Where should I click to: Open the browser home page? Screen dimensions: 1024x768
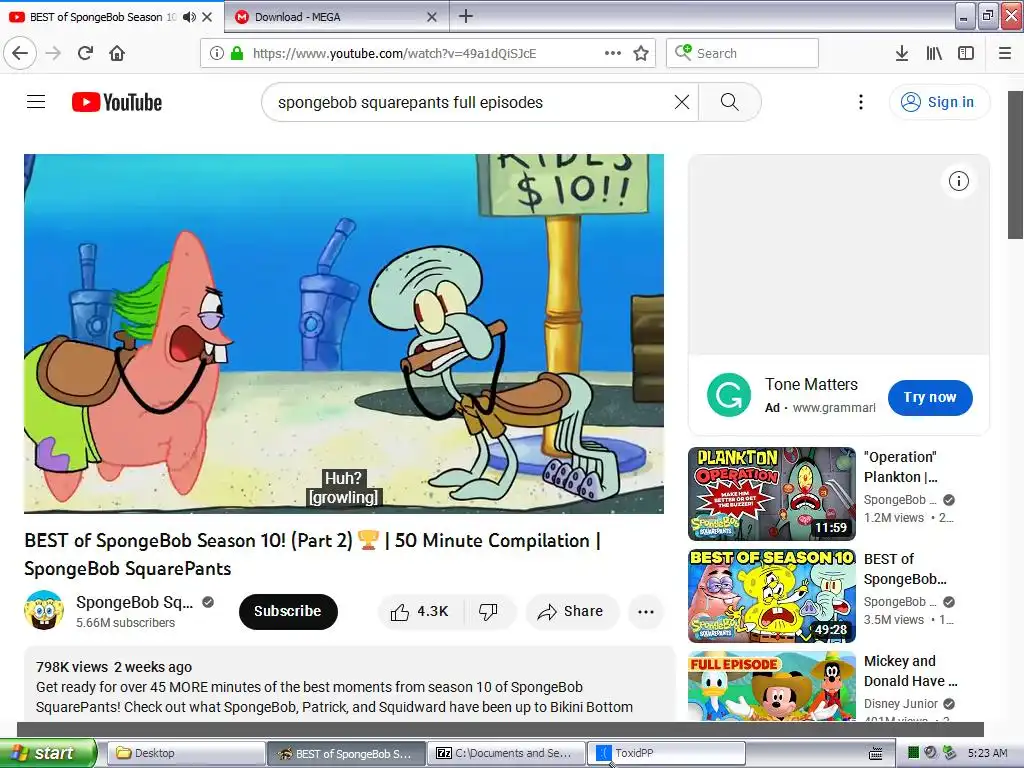click(x=117, y=53)
